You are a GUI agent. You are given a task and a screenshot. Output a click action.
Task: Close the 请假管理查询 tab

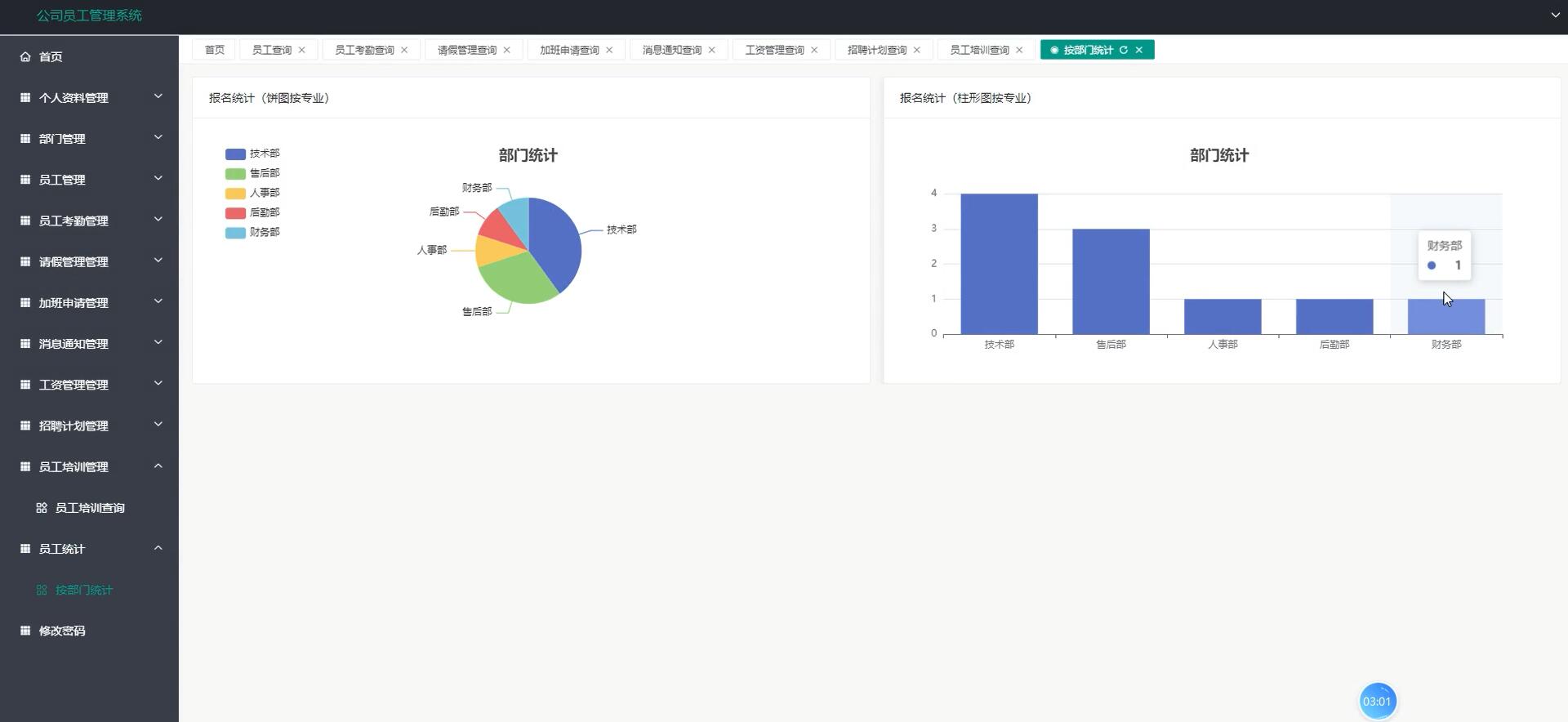click(x=507, y=50)
